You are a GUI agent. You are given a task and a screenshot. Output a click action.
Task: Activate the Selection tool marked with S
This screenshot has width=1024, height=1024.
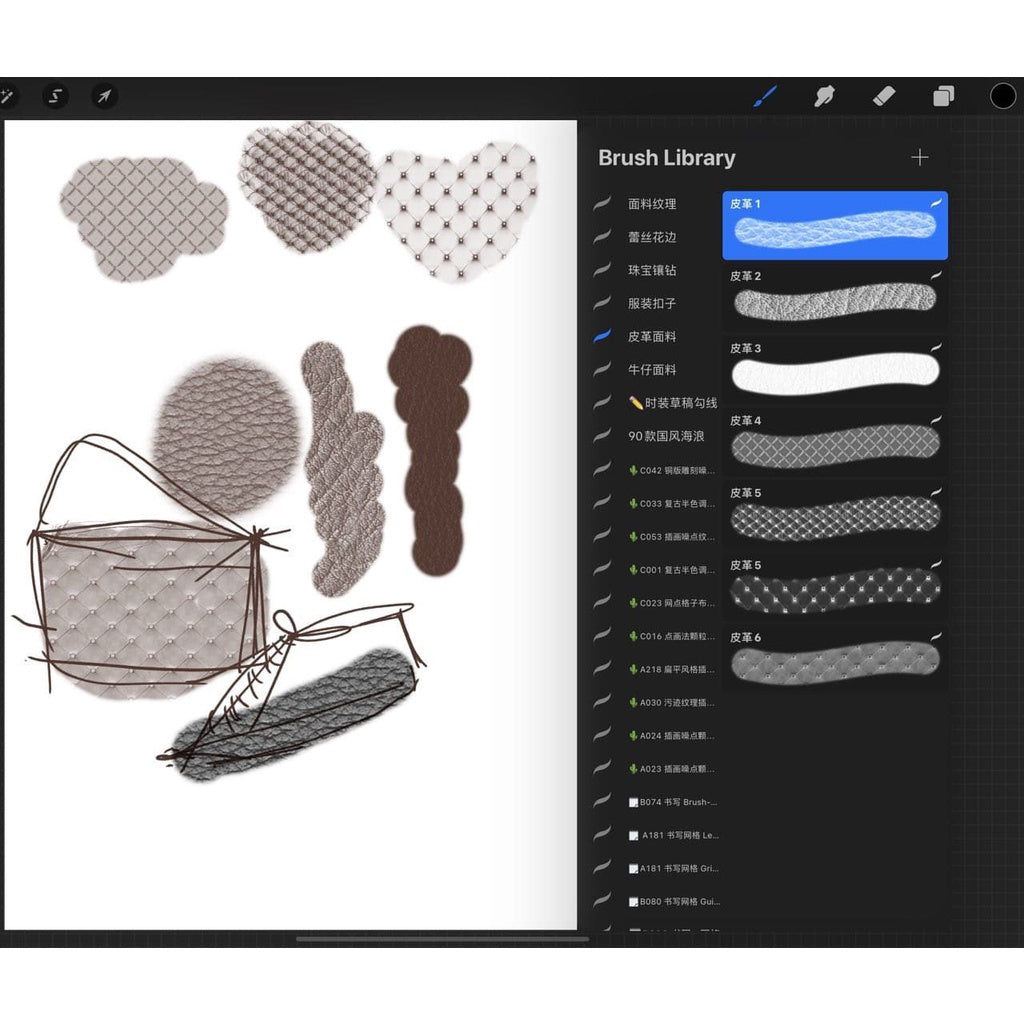point(56,97)
